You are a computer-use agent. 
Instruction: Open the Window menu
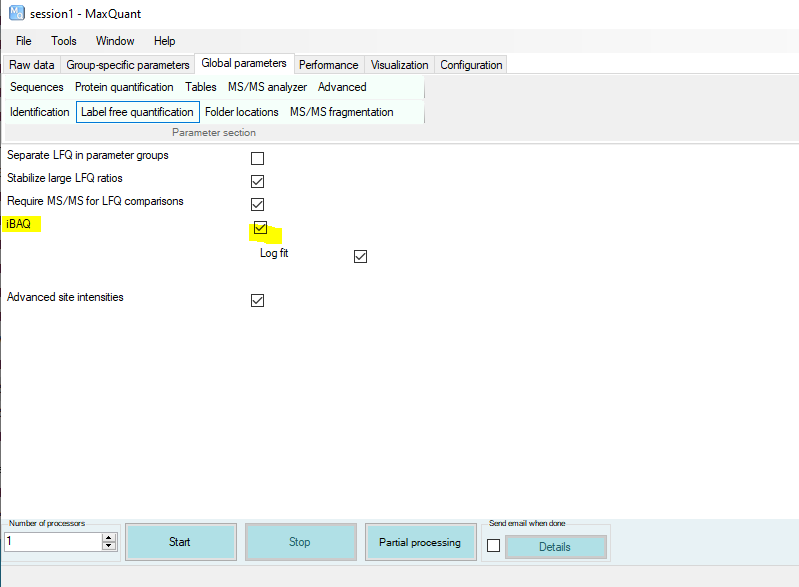click(115, 41)
